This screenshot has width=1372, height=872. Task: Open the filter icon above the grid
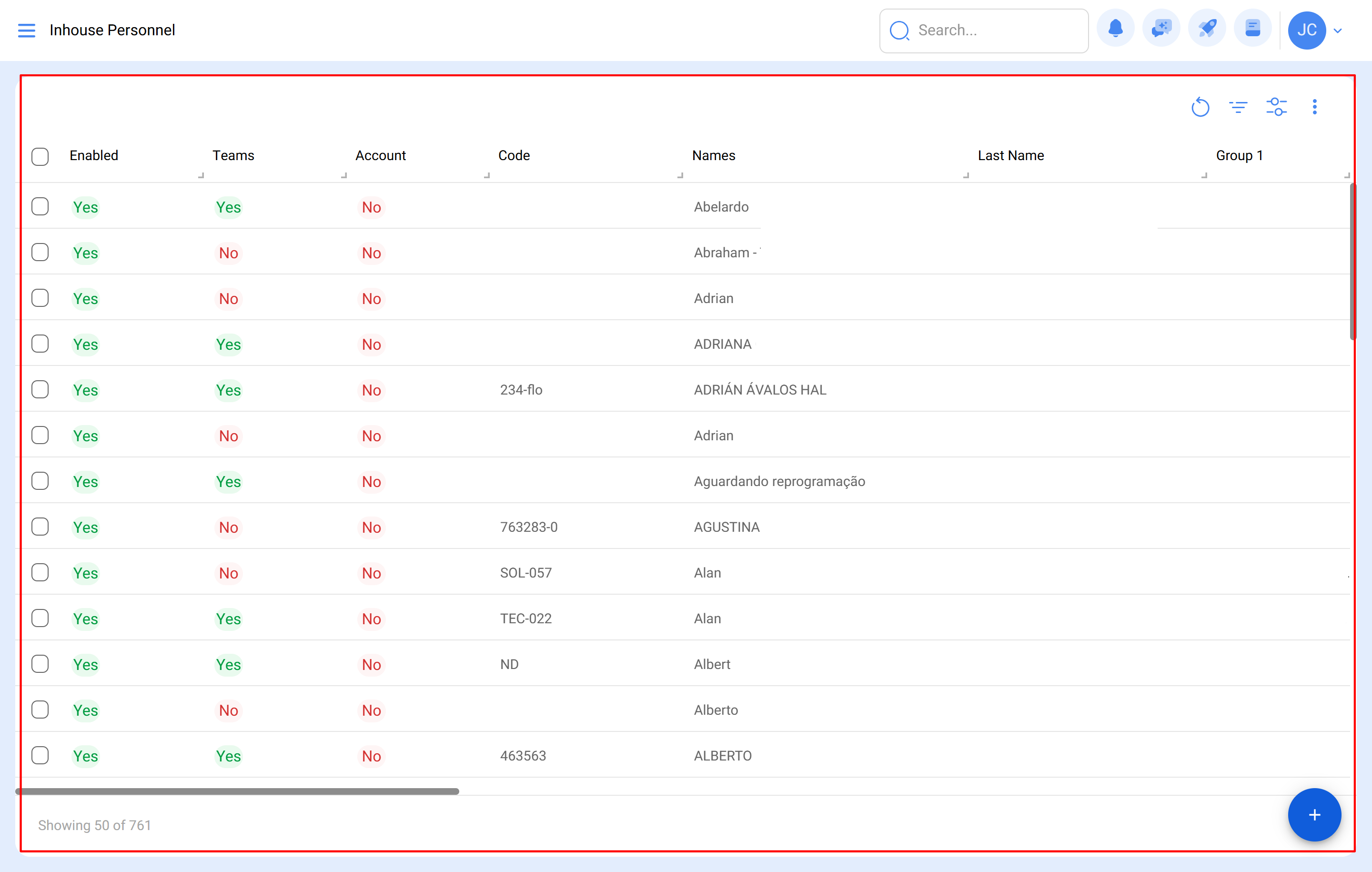[x=1238, y=107]
